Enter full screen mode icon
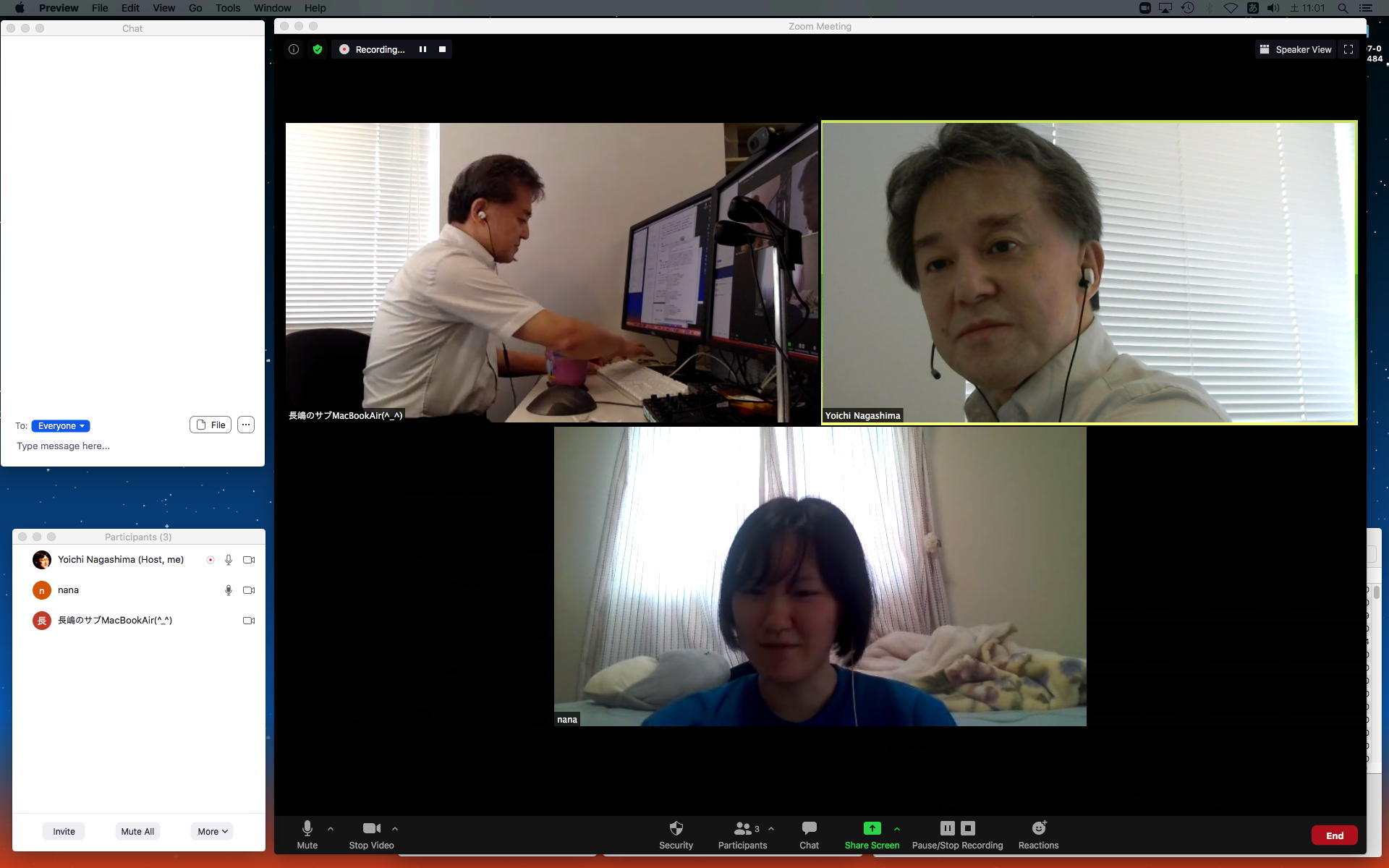 click(1348, 49)
